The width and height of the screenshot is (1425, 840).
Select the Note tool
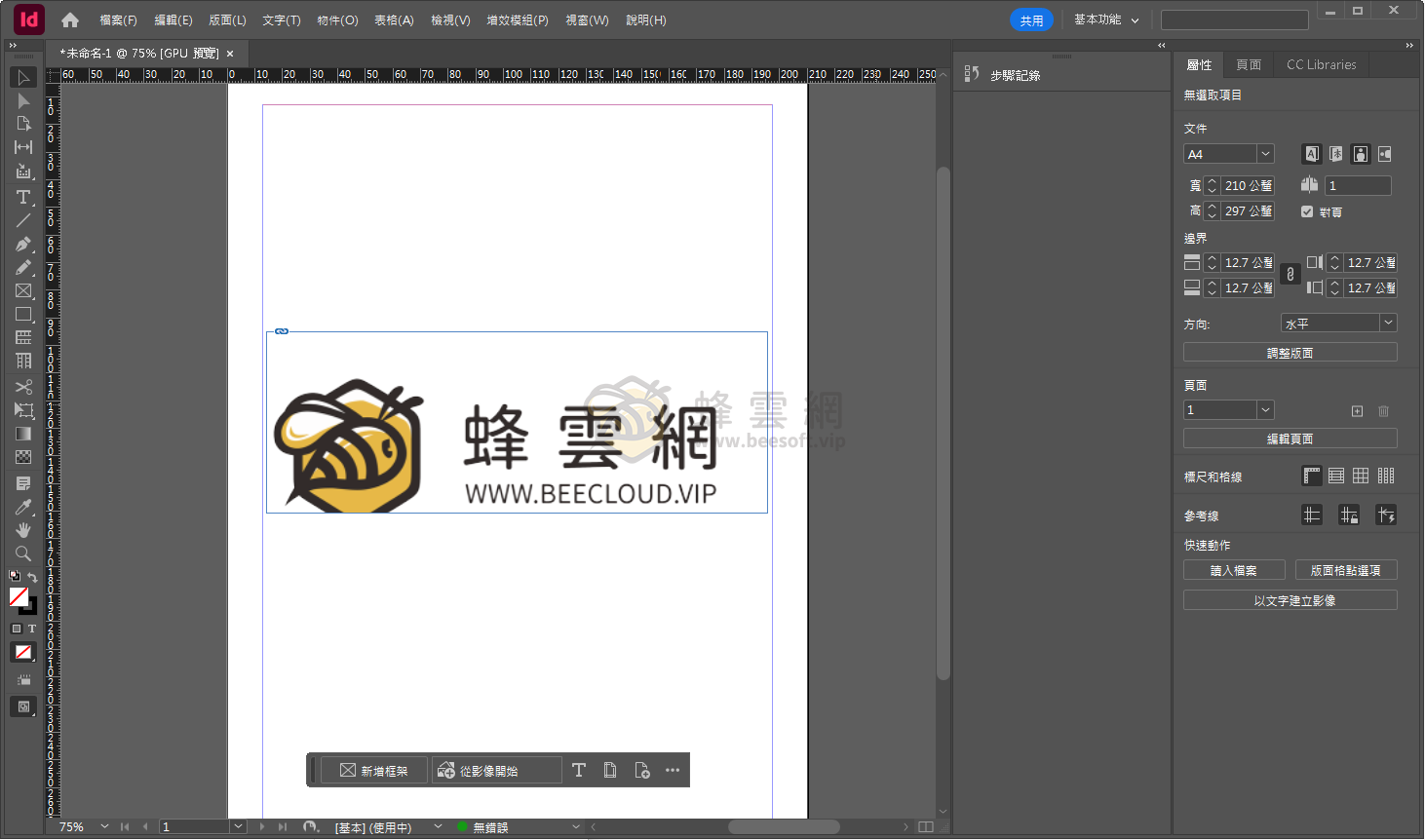coord(23,483)
